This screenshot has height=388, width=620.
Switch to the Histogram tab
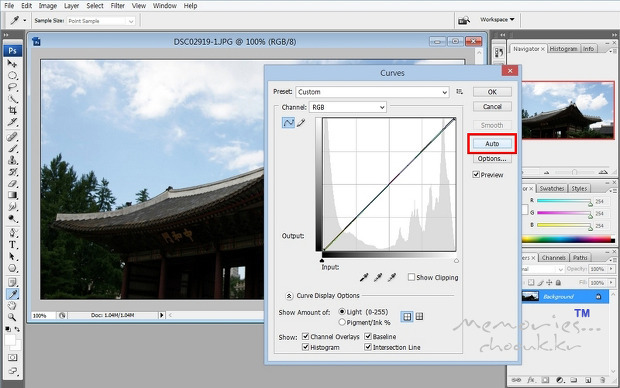click(563, 49)
